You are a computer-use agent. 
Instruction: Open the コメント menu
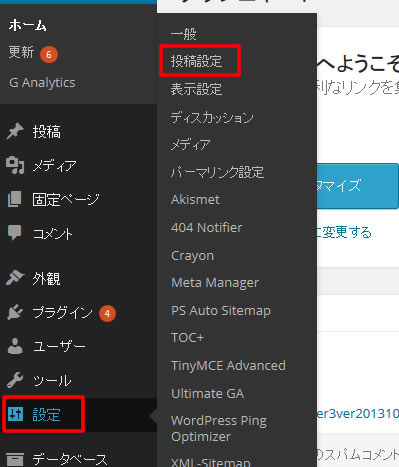[x=53, y=233]
